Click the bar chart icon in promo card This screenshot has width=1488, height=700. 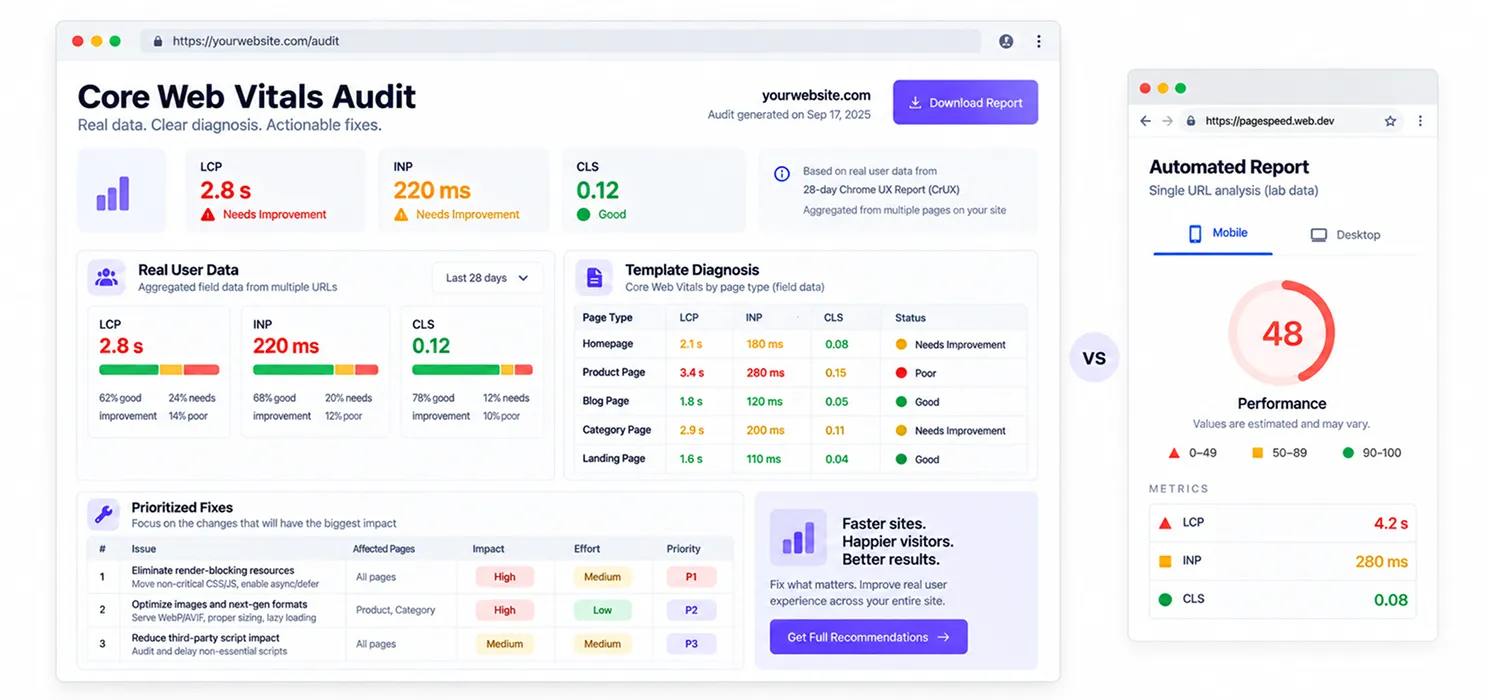(798, 538)
